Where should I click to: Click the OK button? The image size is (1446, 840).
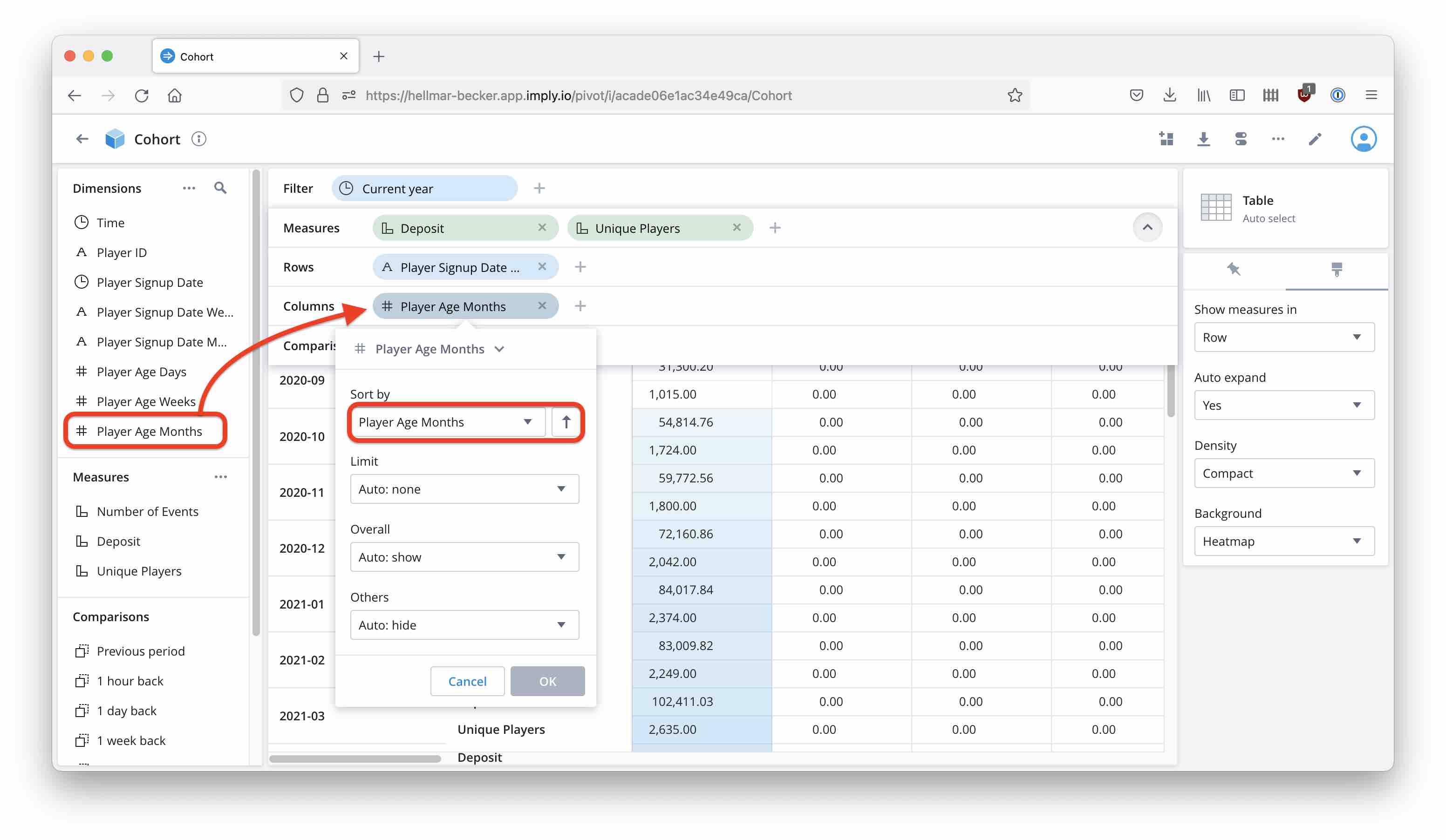click(x=547, y=681)
